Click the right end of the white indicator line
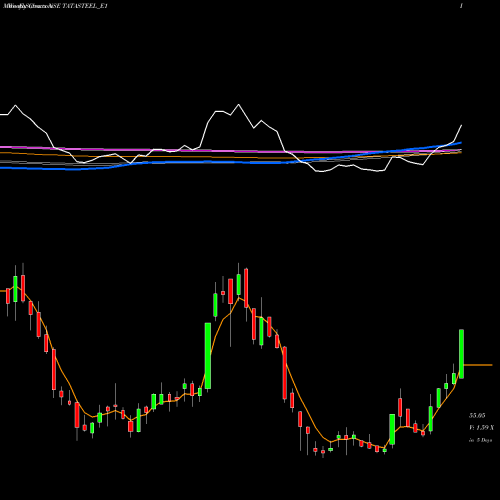The width and height of the screenshot is (500, 500). coord(461,126)
